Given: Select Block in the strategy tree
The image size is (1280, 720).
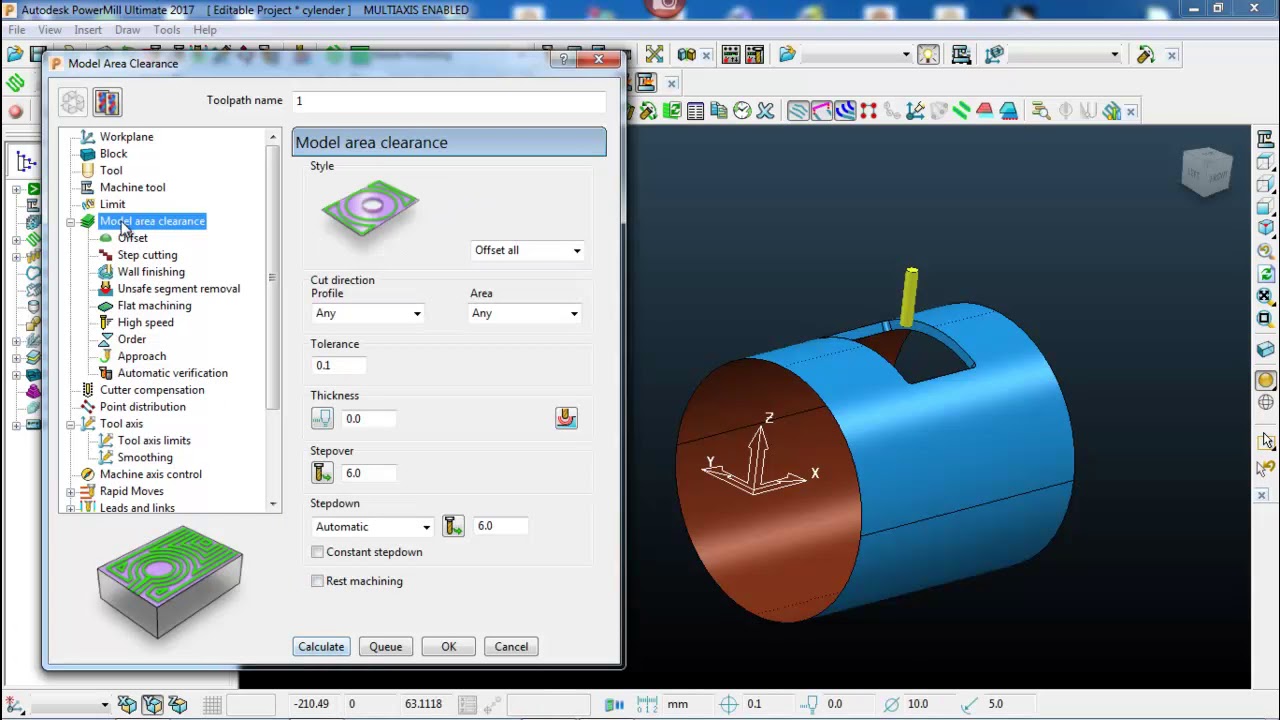Looking at the screenshot, I should pyautogui.click(x=113, y=154).
